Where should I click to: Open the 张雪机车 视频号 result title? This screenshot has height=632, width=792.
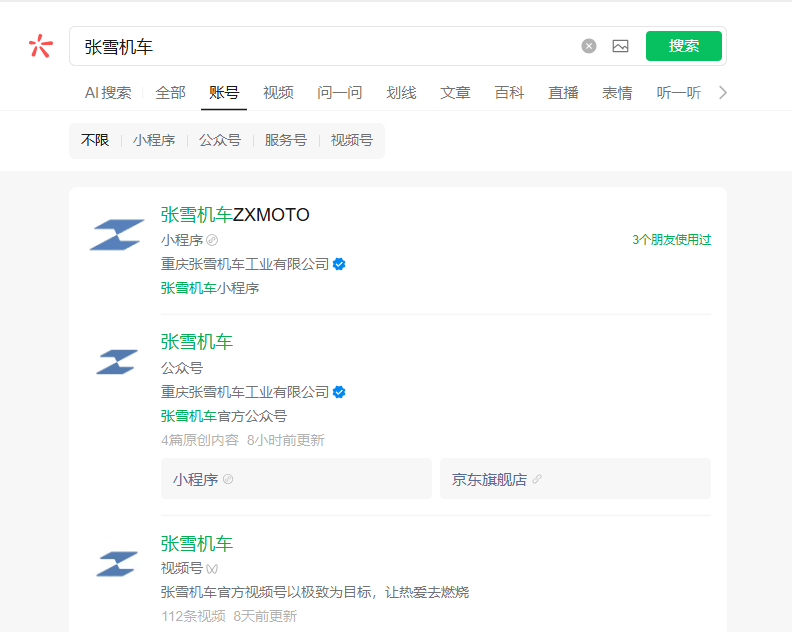pos(196,544)
